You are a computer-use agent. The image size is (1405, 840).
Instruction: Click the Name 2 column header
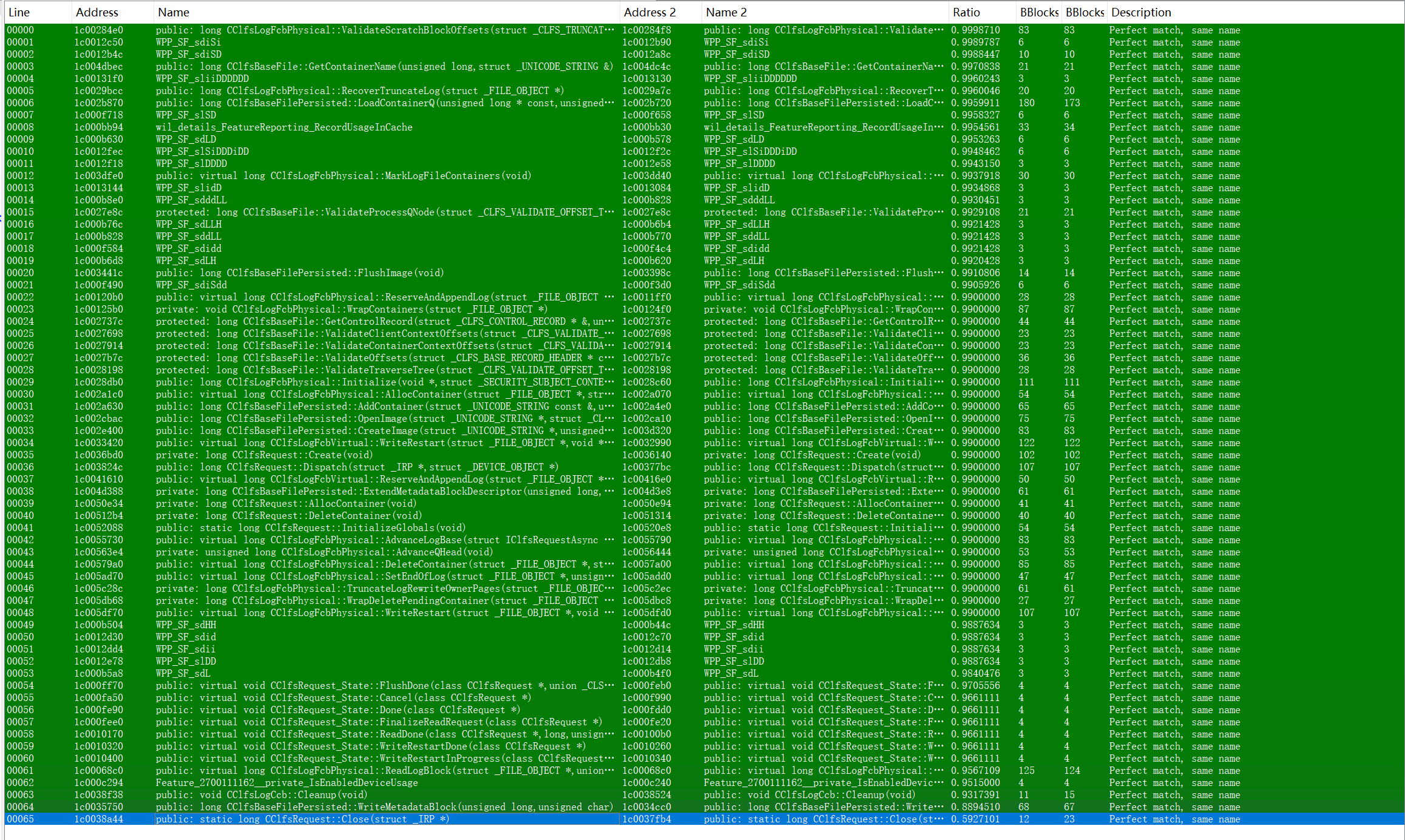pyautogui.click(x=726, y=12)
